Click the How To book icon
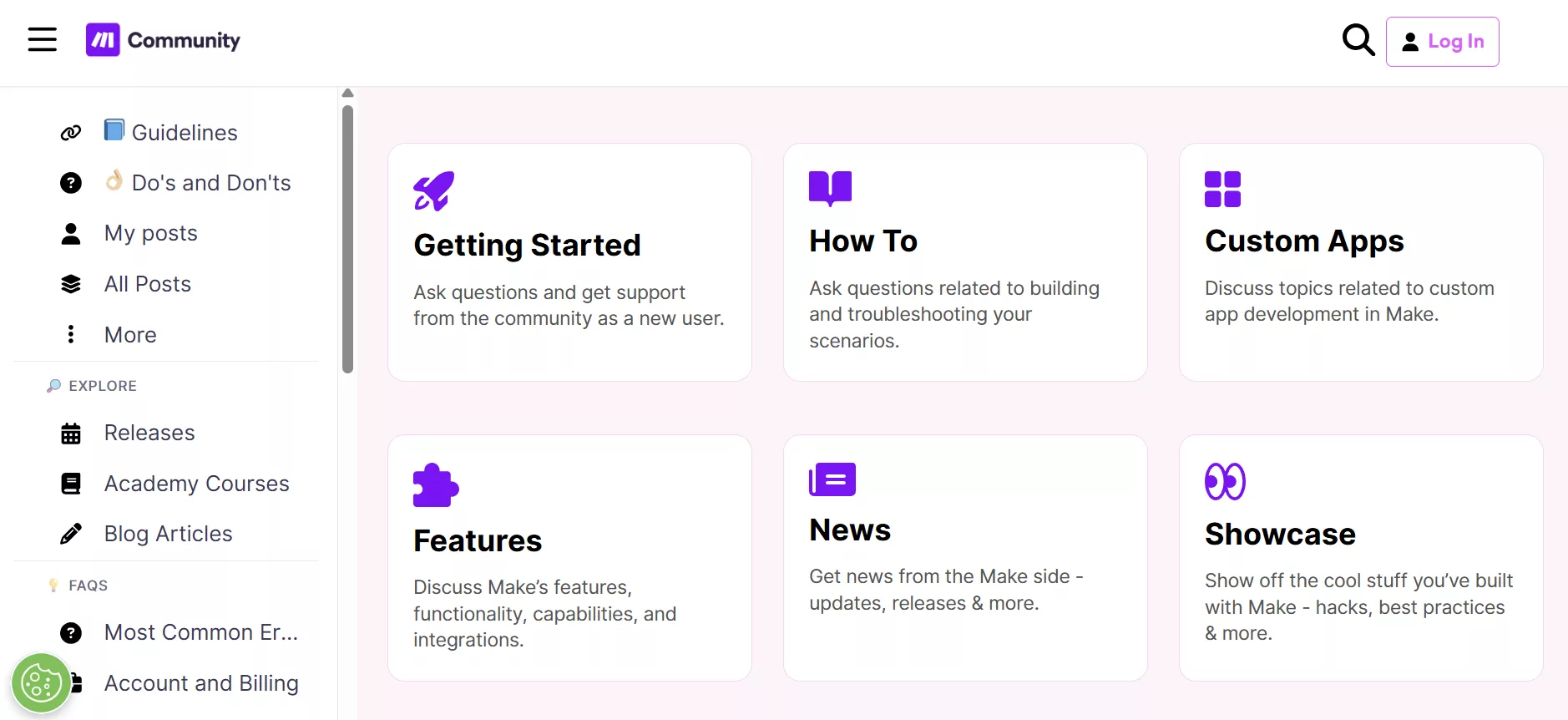Viewport: 1568px width, 720px height. [x=830, y=188]
